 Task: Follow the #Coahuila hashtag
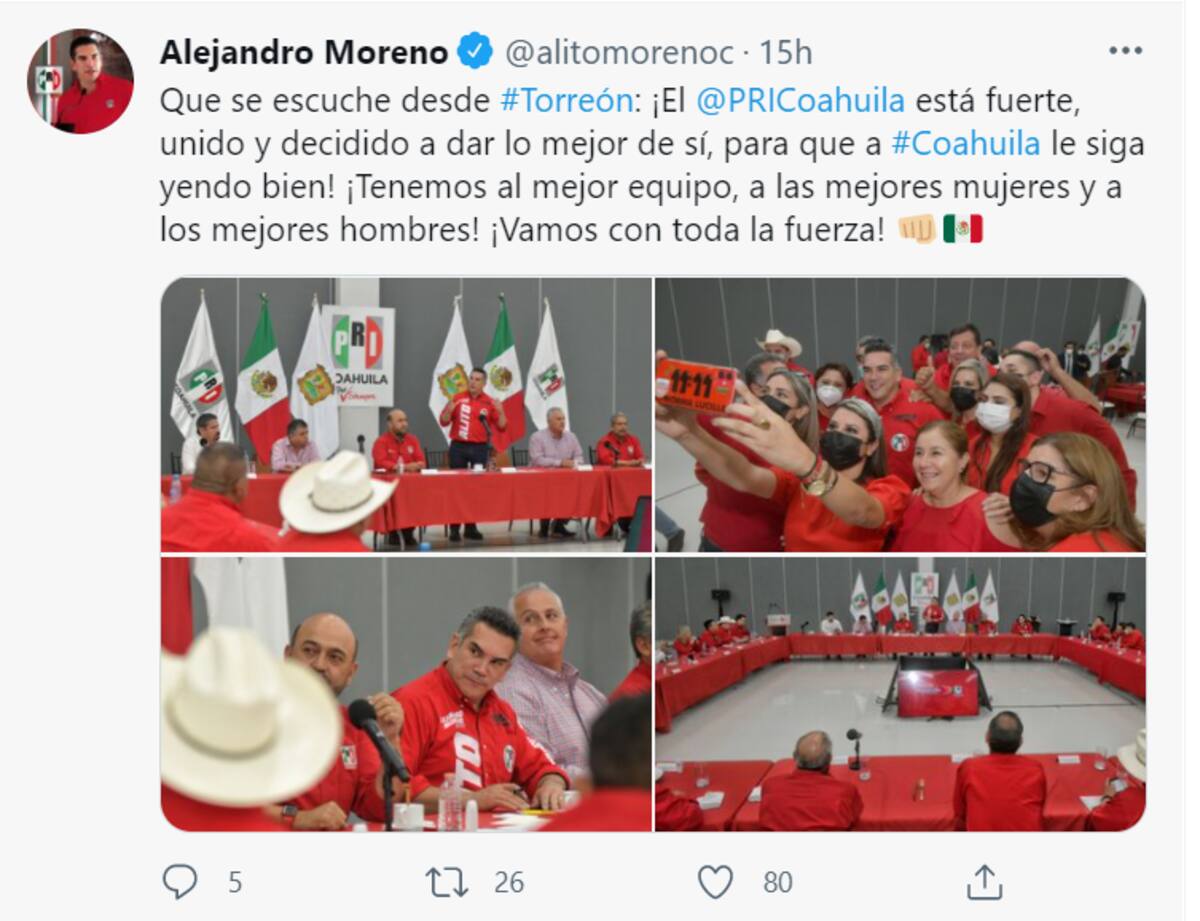965,144
